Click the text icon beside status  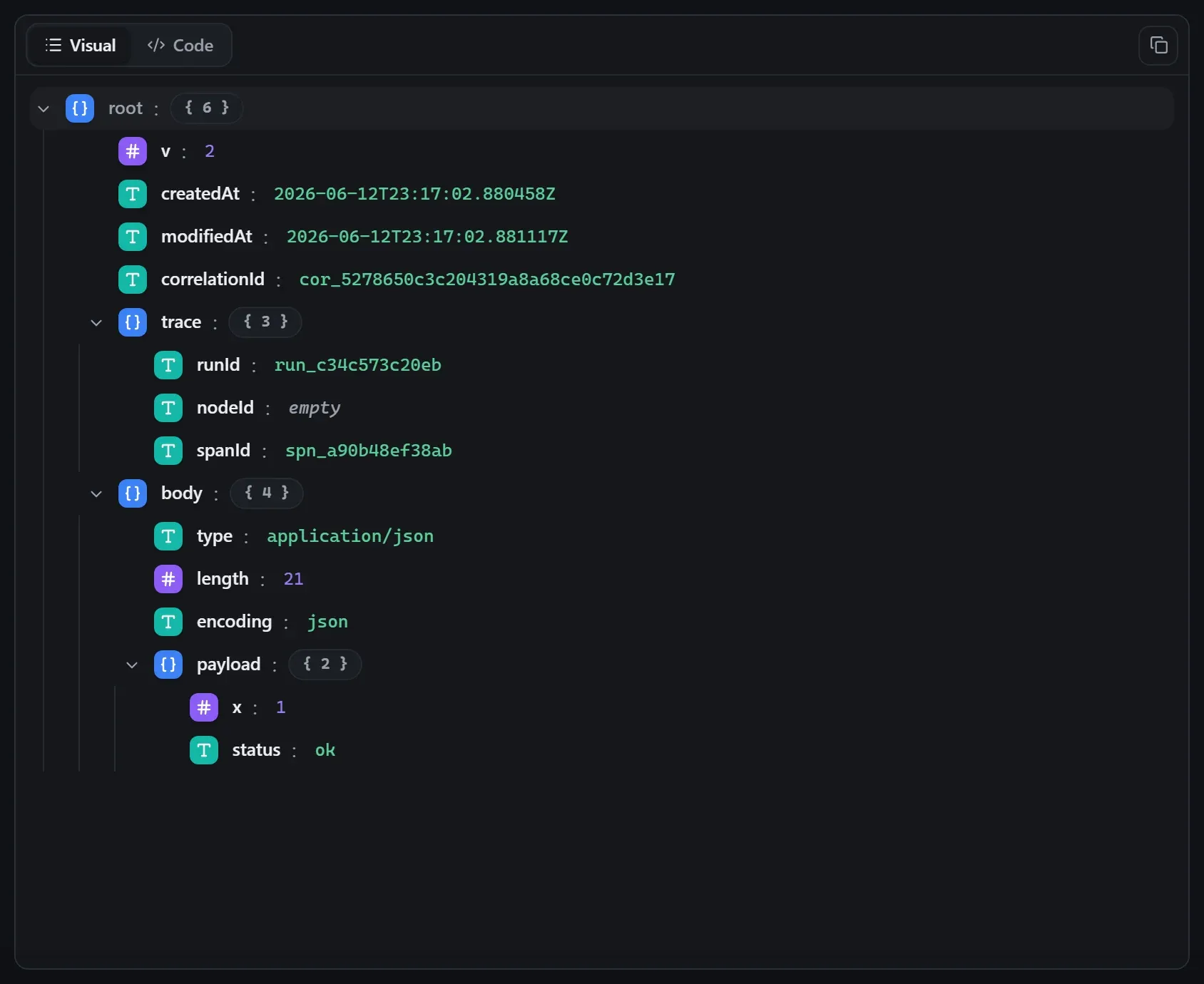tap(204, 750)
